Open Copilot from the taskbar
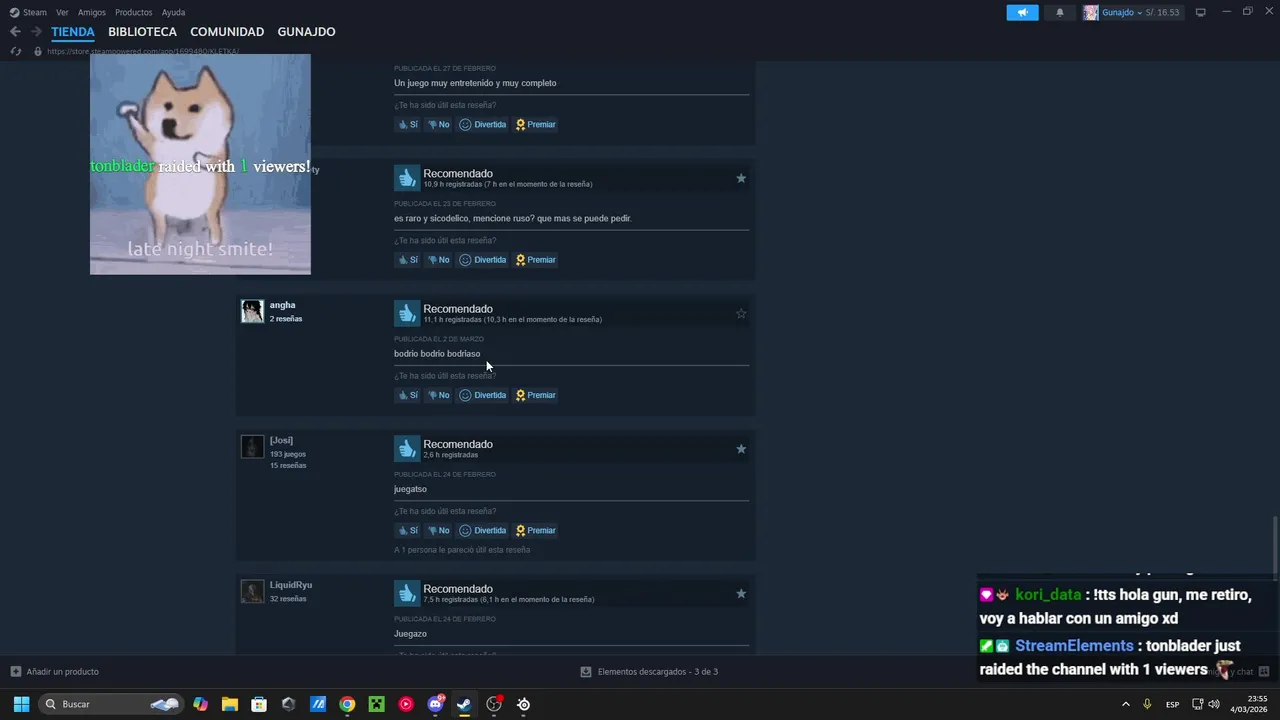Image resolution: width=1280 pixels, height=720 pixels. pos(200,704)
